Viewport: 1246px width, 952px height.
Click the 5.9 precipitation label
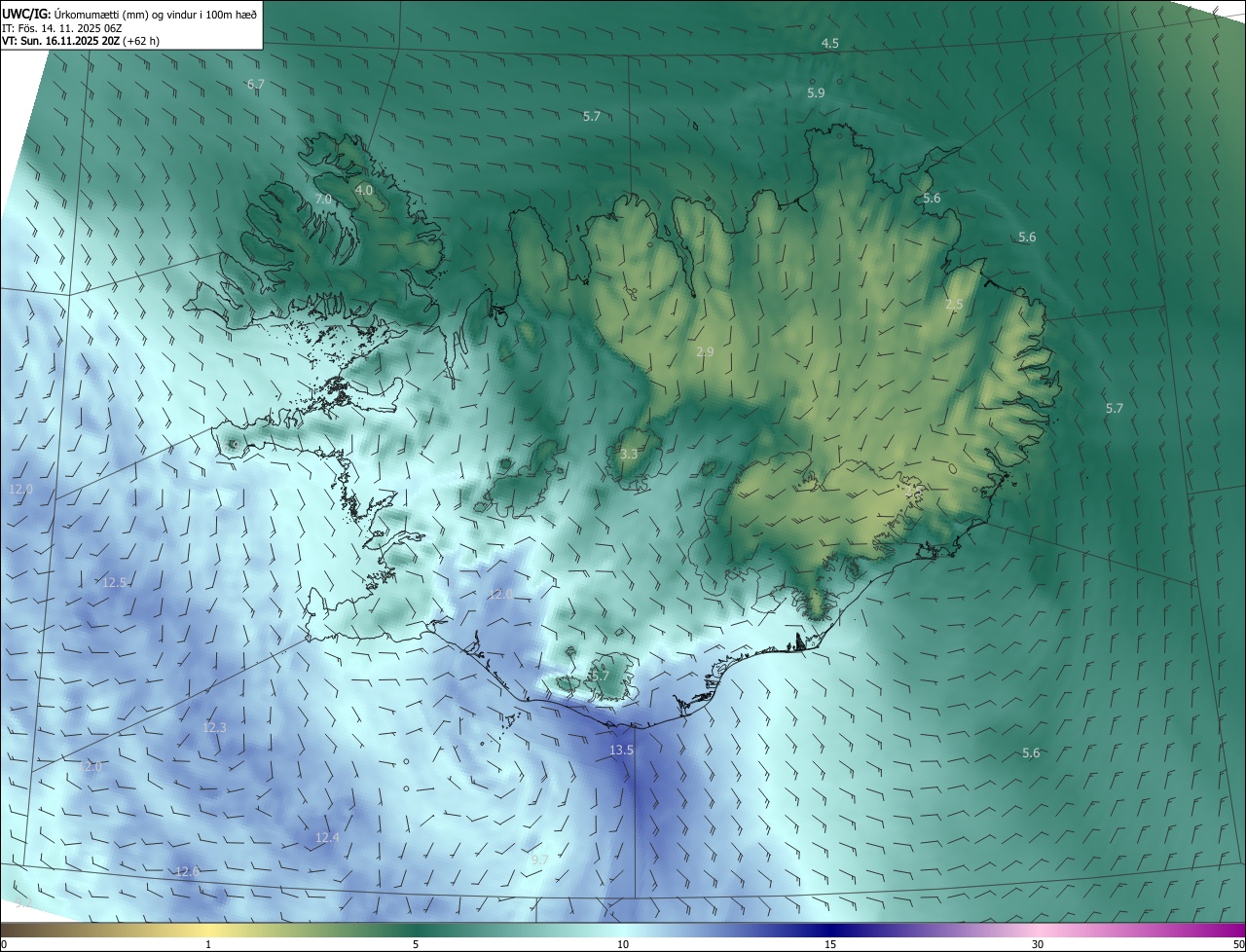[817, 93]
